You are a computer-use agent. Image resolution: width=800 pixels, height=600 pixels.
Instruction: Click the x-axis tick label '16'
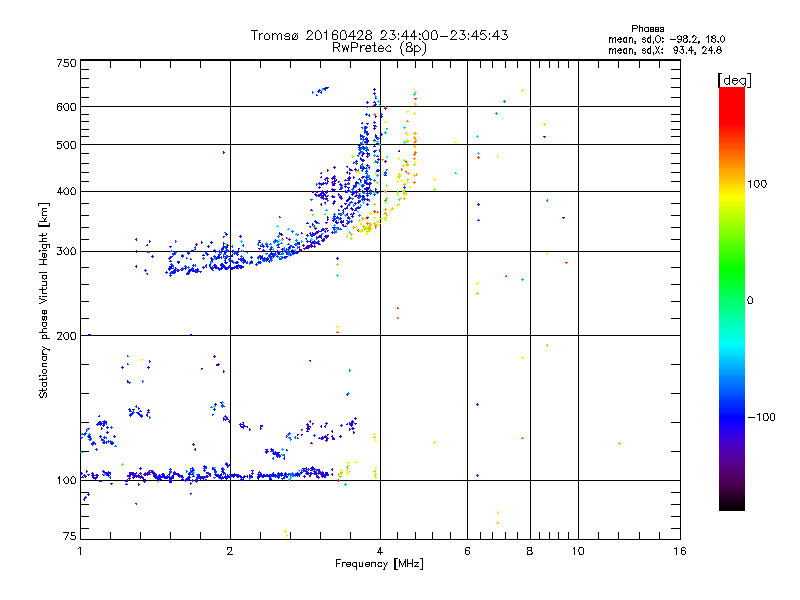point(680,551)
